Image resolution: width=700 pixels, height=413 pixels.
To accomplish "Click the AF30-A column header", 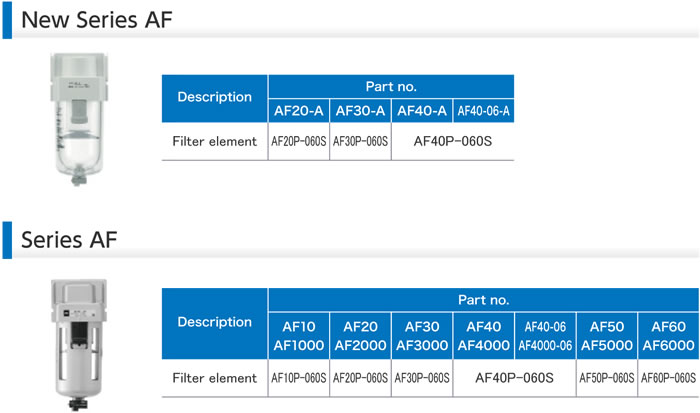I will [360, 110].
